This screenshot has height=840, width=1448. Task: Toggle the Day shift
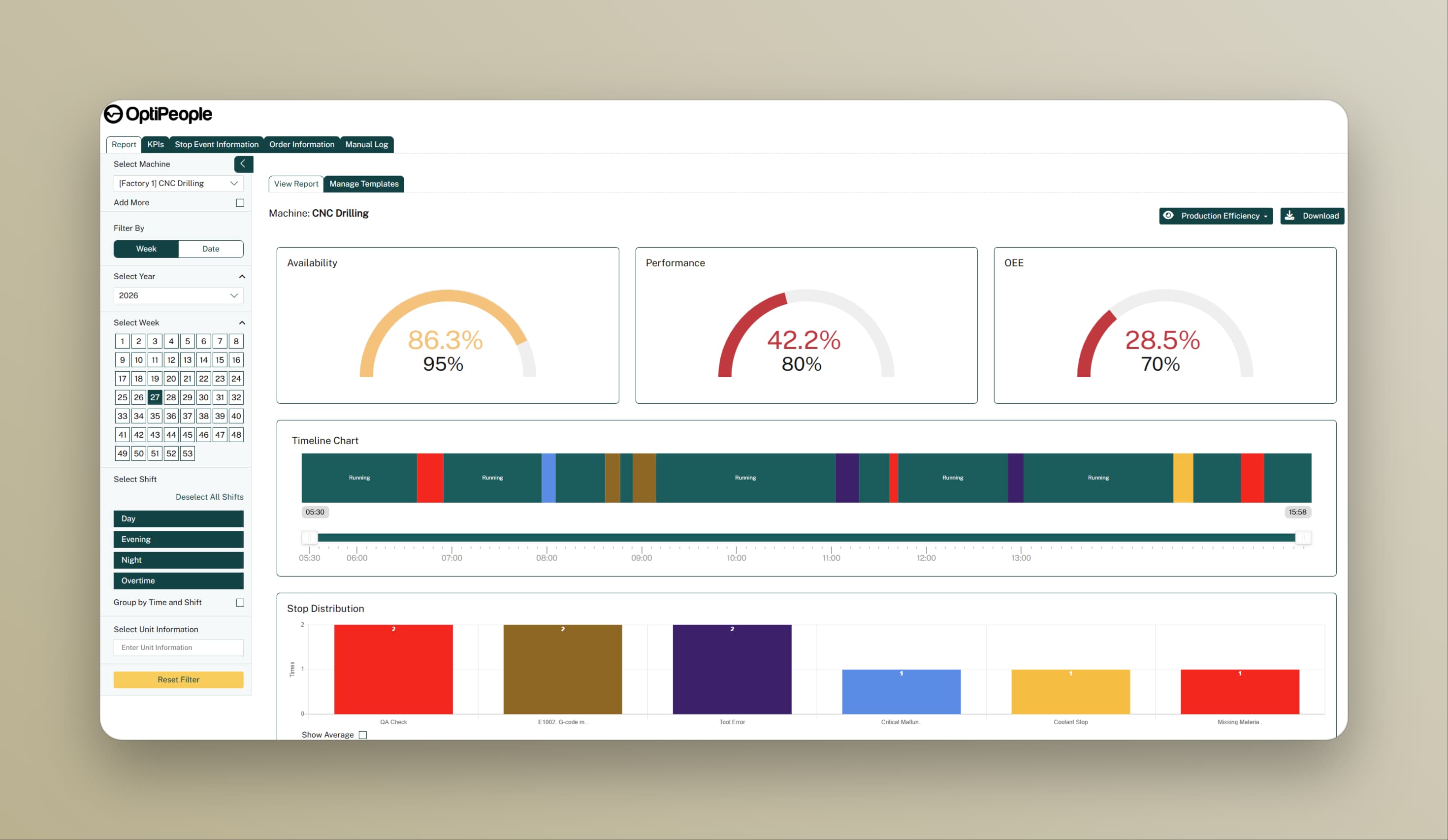coord(178,519)
